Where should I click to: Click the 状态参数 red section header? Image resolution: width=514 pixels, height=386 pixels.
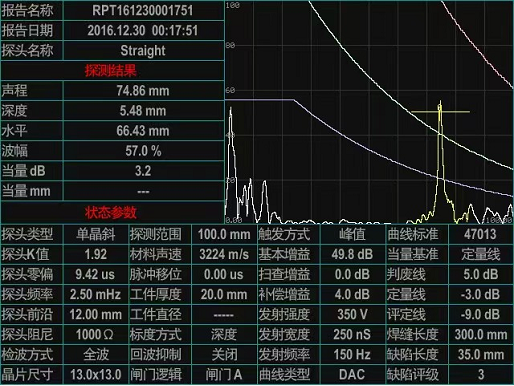[111, 212]
